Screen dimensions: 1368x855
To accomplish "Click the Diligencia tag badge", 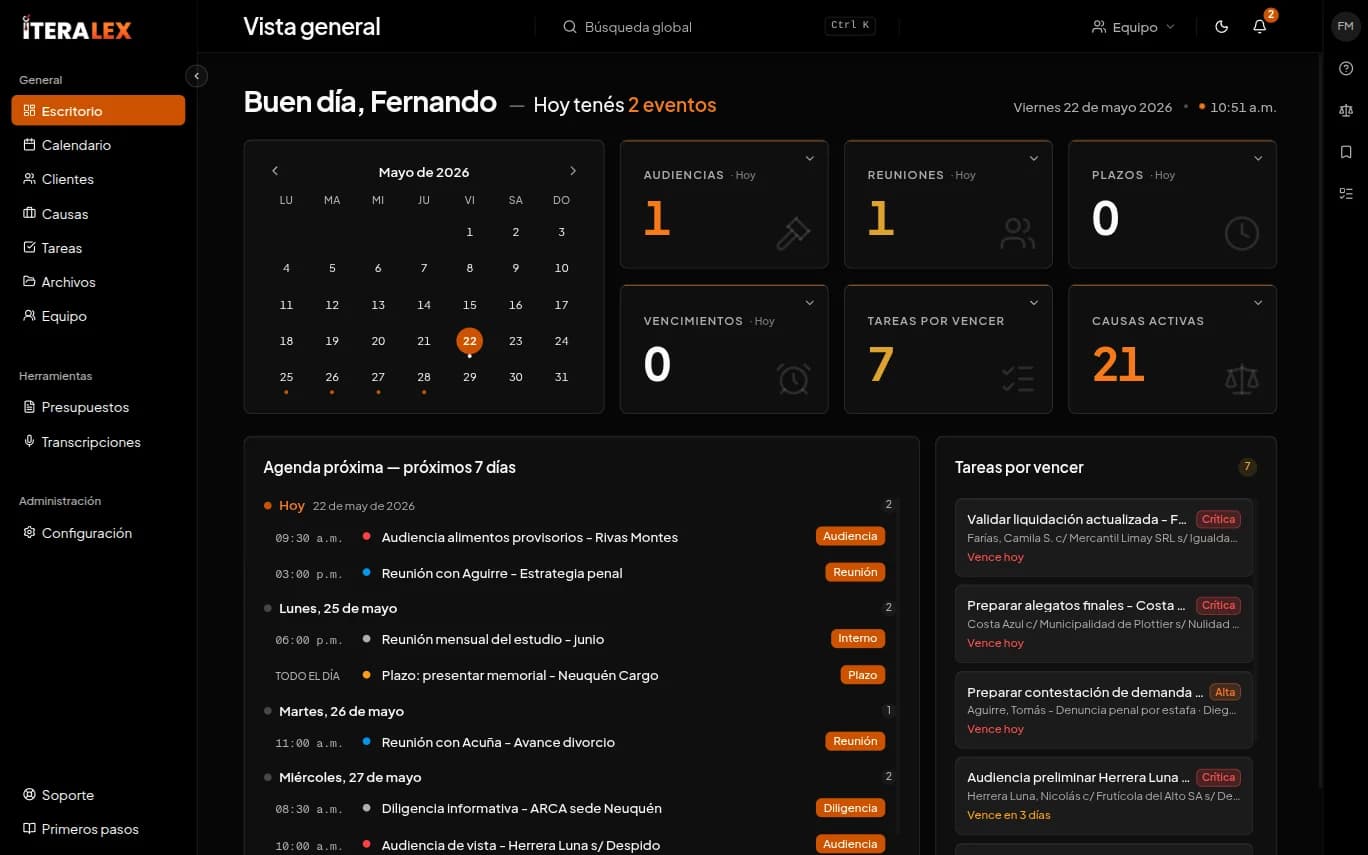I will [x=850, y=808].
